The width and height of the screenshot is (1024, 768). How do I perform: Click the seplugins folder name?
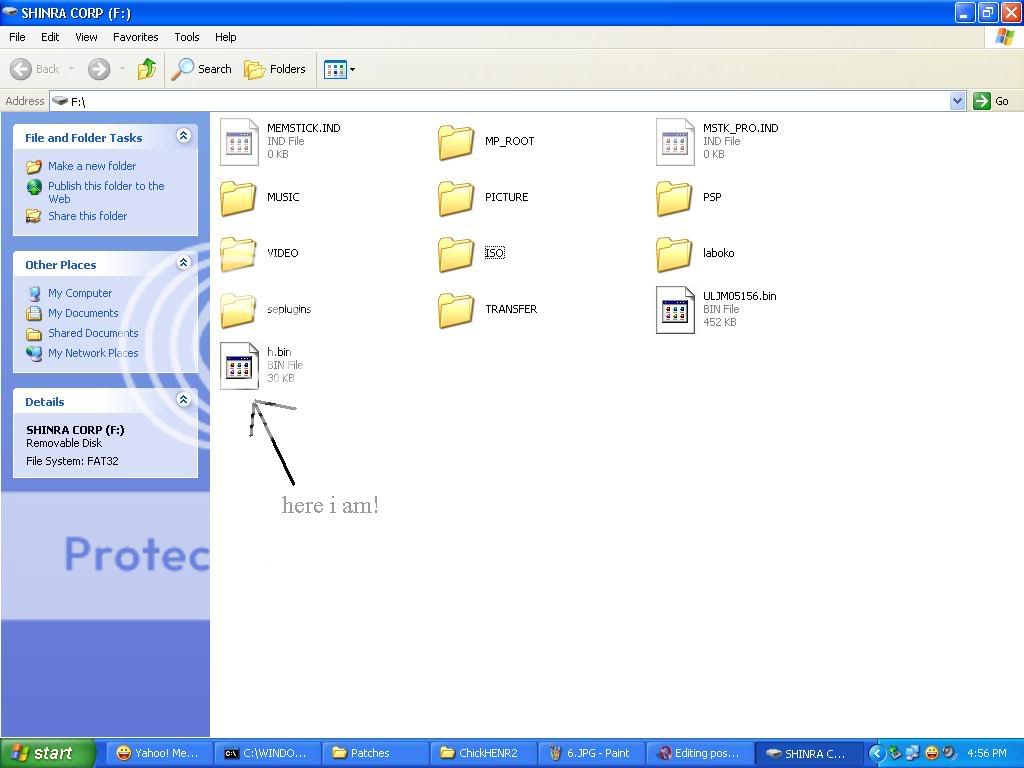click(x=289, y=310)
